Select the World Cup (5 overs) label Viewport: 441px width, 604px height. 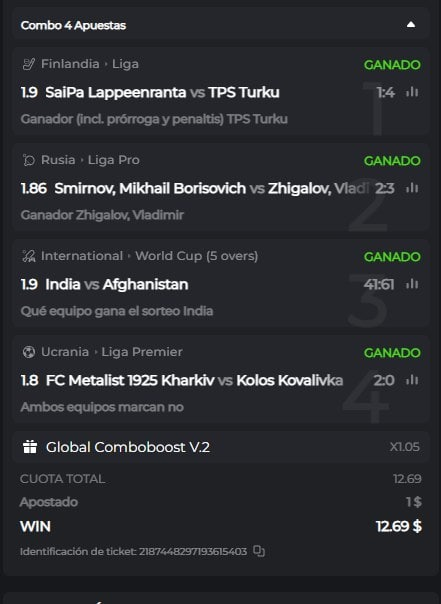(x=196, y=256)
